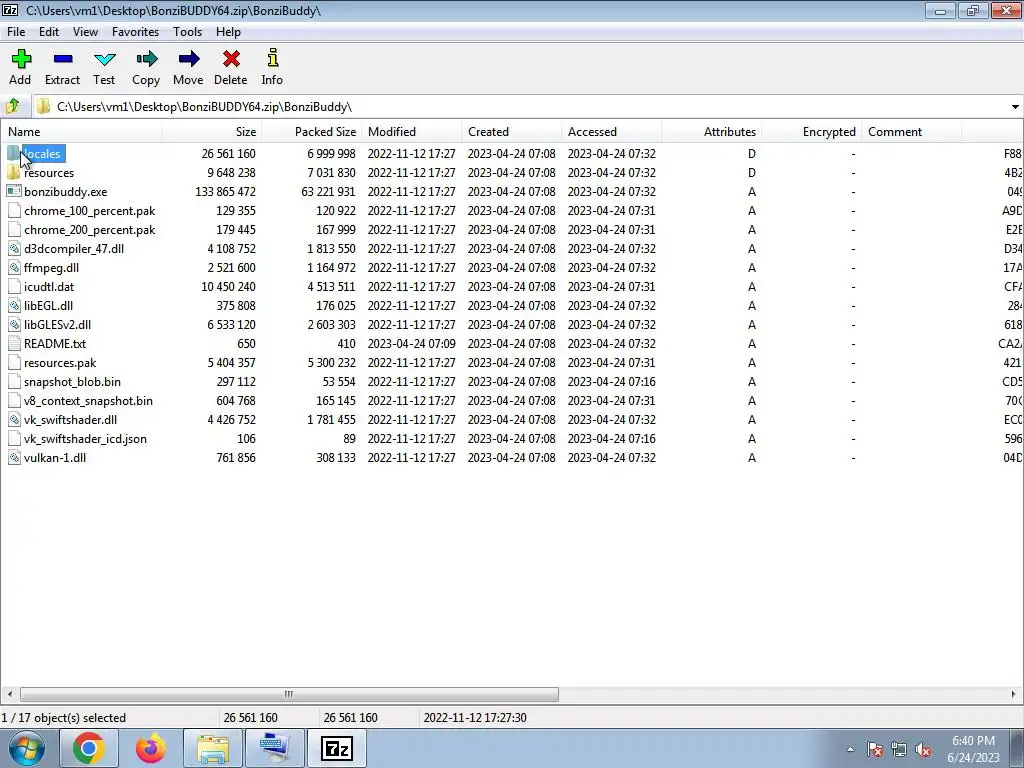
Task: Open the View menu
Action: pyautogui.click(x=85, y=31)
